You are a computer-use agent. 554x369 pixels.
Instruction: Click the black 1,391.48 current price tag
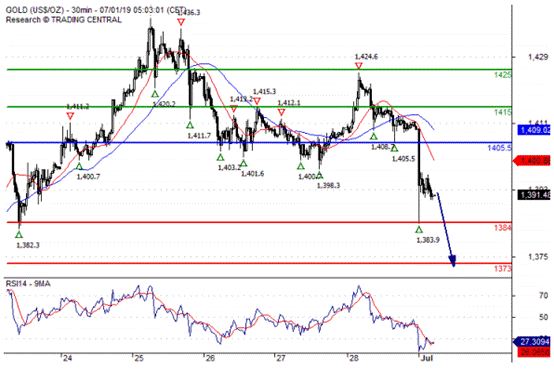coord(535,195)
